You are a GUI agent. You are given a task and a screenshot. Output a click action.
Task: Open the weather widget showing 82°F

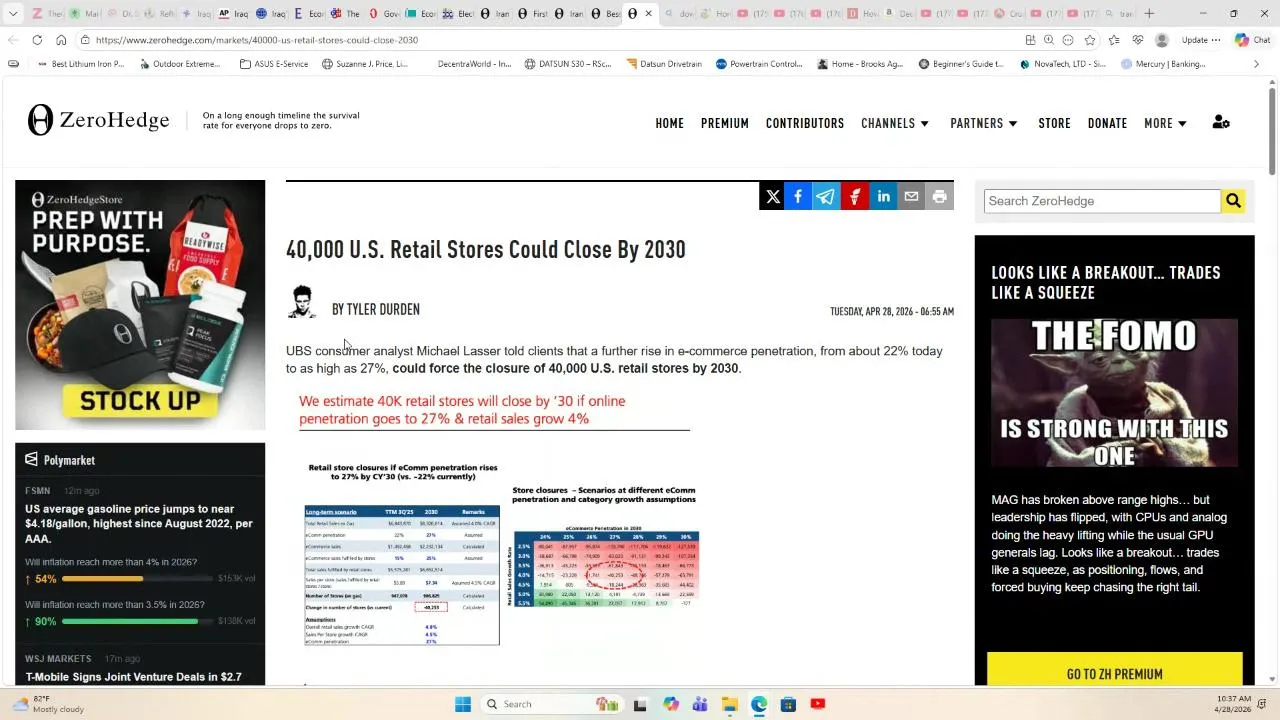pyautogui.click(x=47, y=704)
